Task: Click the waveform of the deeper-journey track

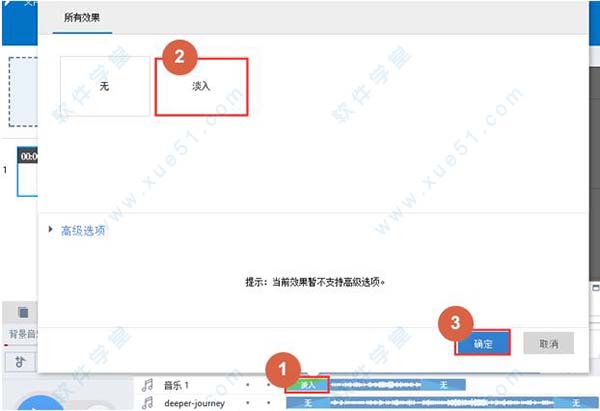Action: (380, 403)
